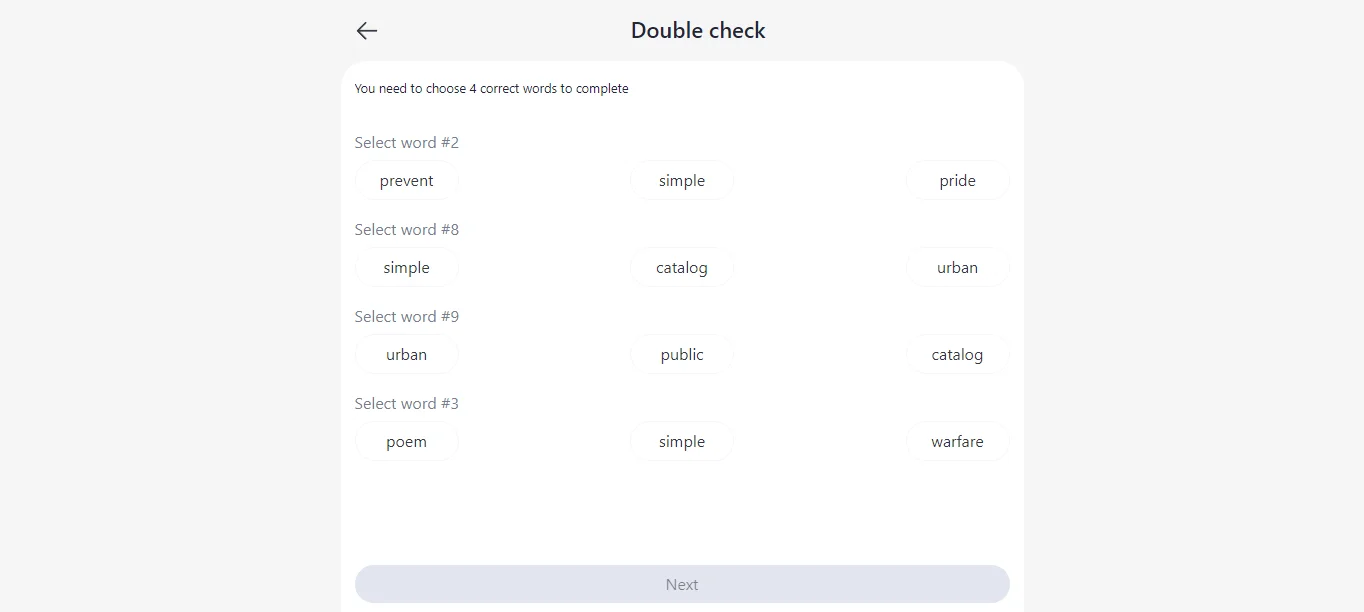Viewport: 1364px width, 612px height.
Task: Click the "Select word #9" label
Action: (406, 317)
